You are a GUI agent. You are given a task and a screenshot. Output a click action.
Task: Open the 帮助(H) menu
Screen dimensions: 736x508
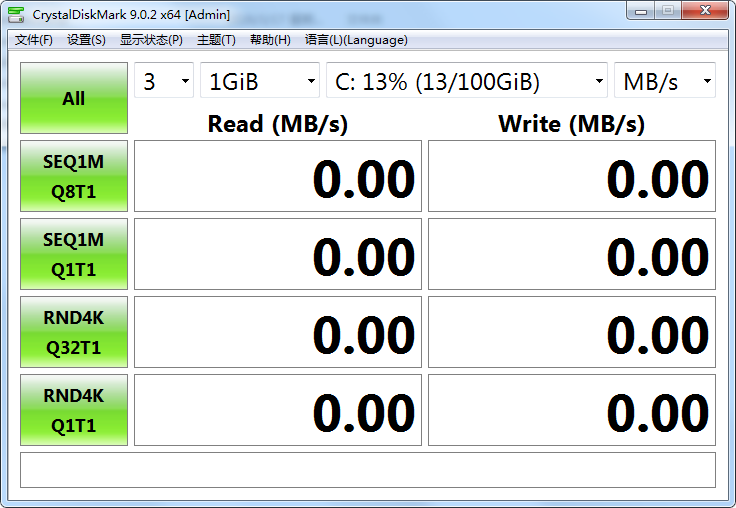pos(270,40)
